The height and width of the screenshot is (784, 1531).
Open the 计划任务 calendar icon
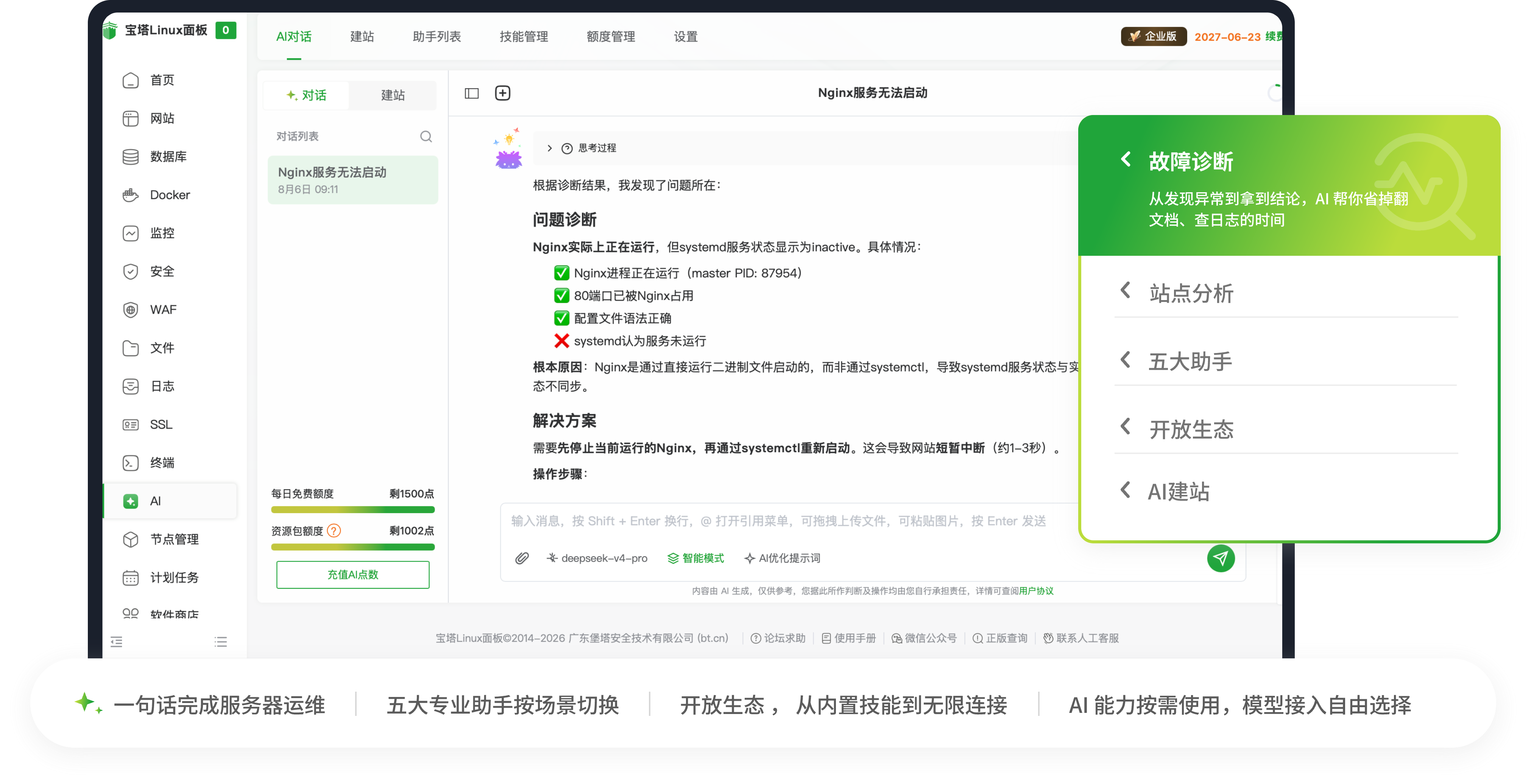tap(130, 578)
